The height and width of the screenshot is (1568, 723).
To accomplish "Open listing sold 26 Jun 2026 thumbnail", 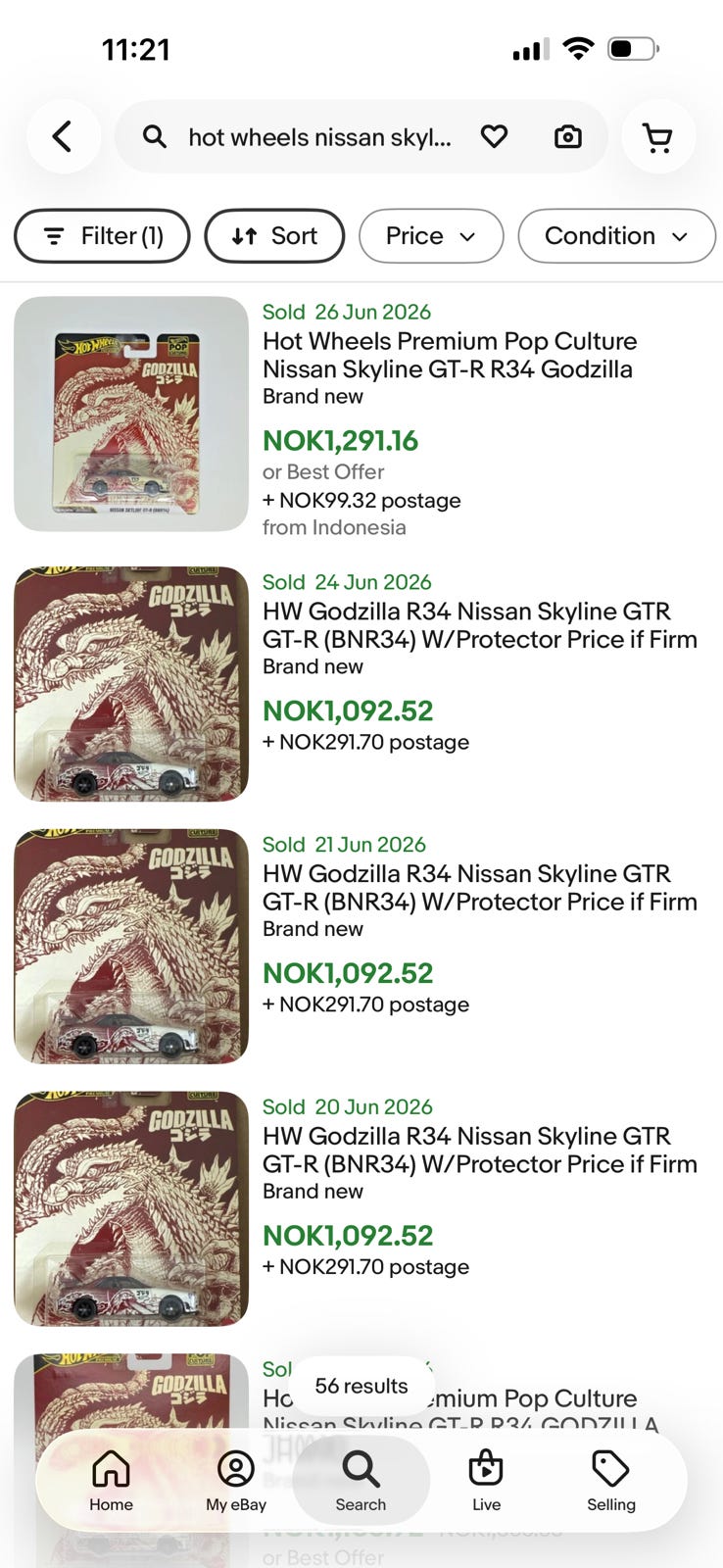I will (x=131, y=414).
